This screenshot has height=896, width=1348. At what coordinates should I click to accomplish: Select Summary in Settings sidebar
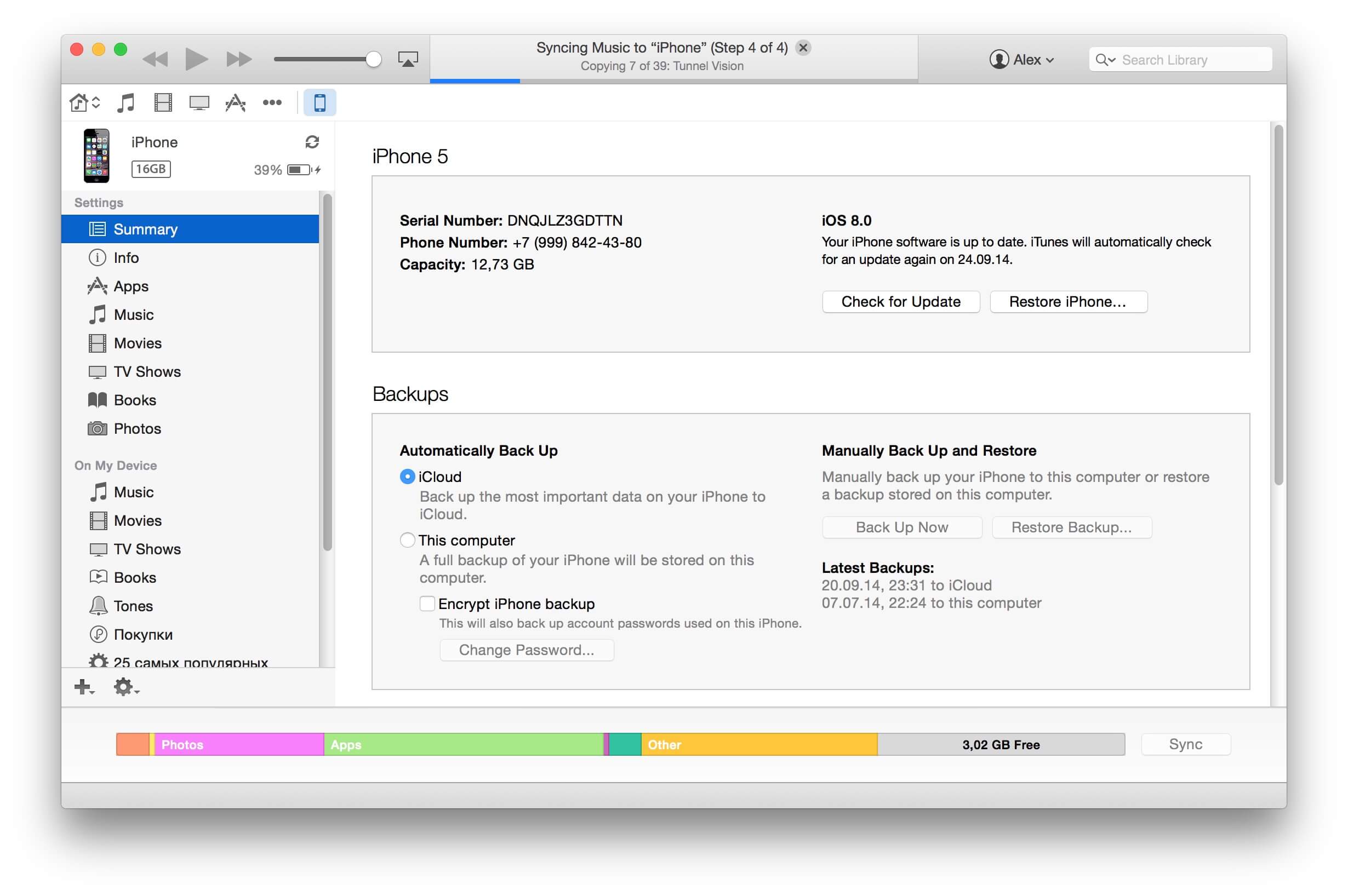point(190,229)
